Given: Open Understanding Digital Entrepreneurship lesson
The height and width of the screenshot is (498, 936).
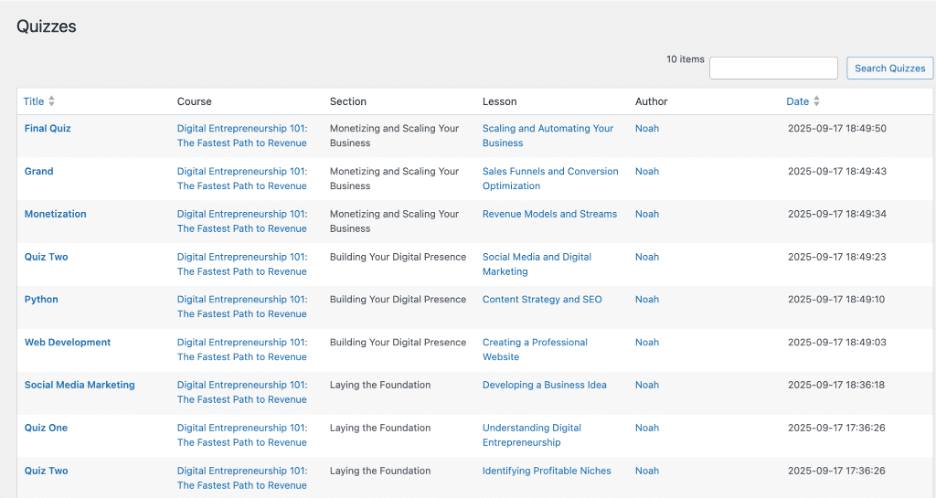Looking at the screenshot, I should coord(532,435).
